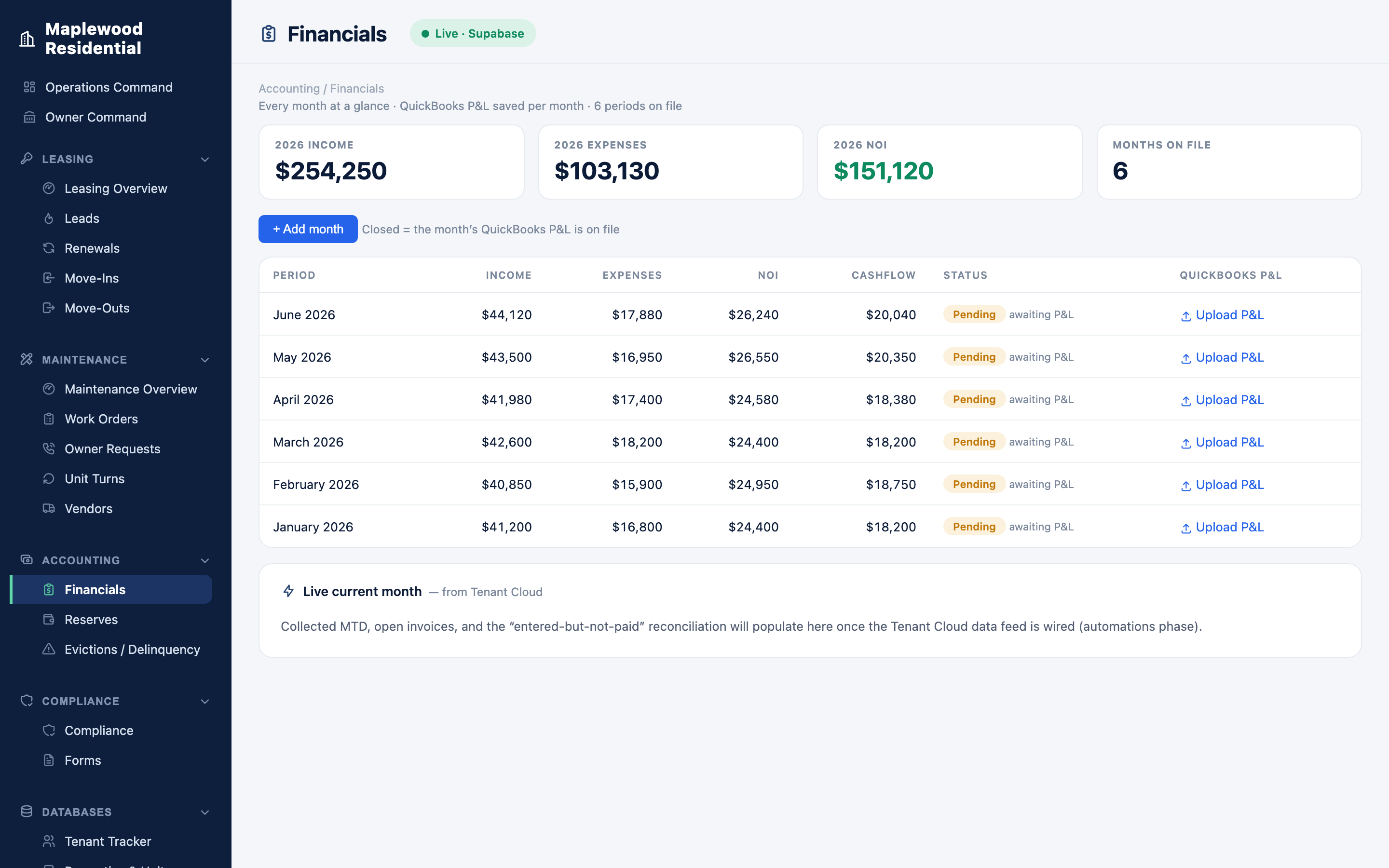Upload P&L for May 2026
Image resolution: width=1389 pixels, height=868 pixels.
1223,357
